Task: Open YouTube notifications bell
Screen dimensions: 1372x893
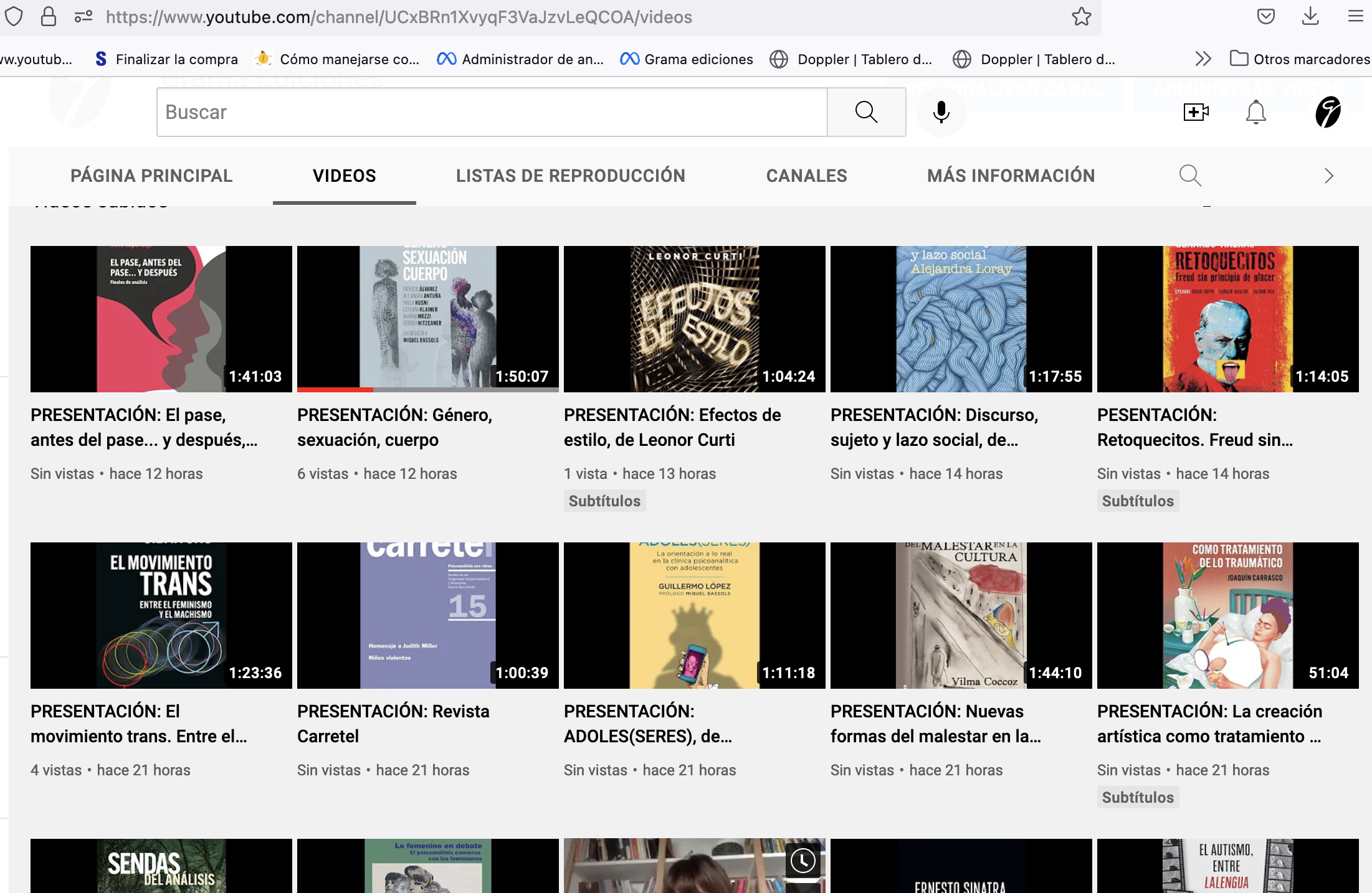Action: pos(1255,112)
